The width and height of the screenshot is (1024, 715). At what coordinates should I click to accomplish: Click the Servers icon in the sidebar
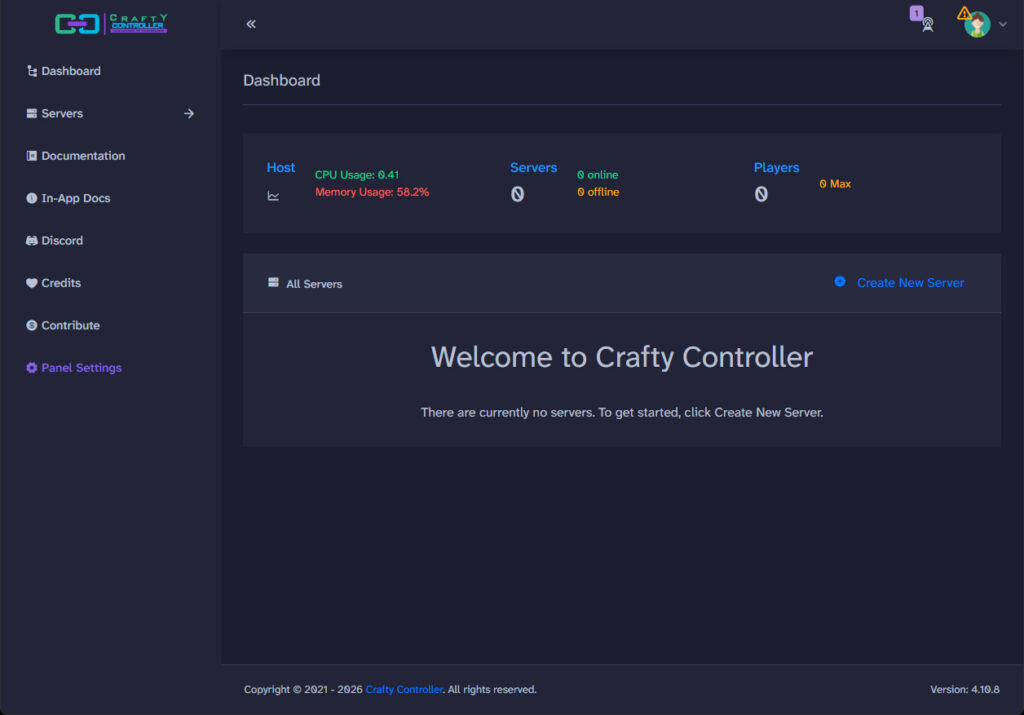(x=31, y=114)
